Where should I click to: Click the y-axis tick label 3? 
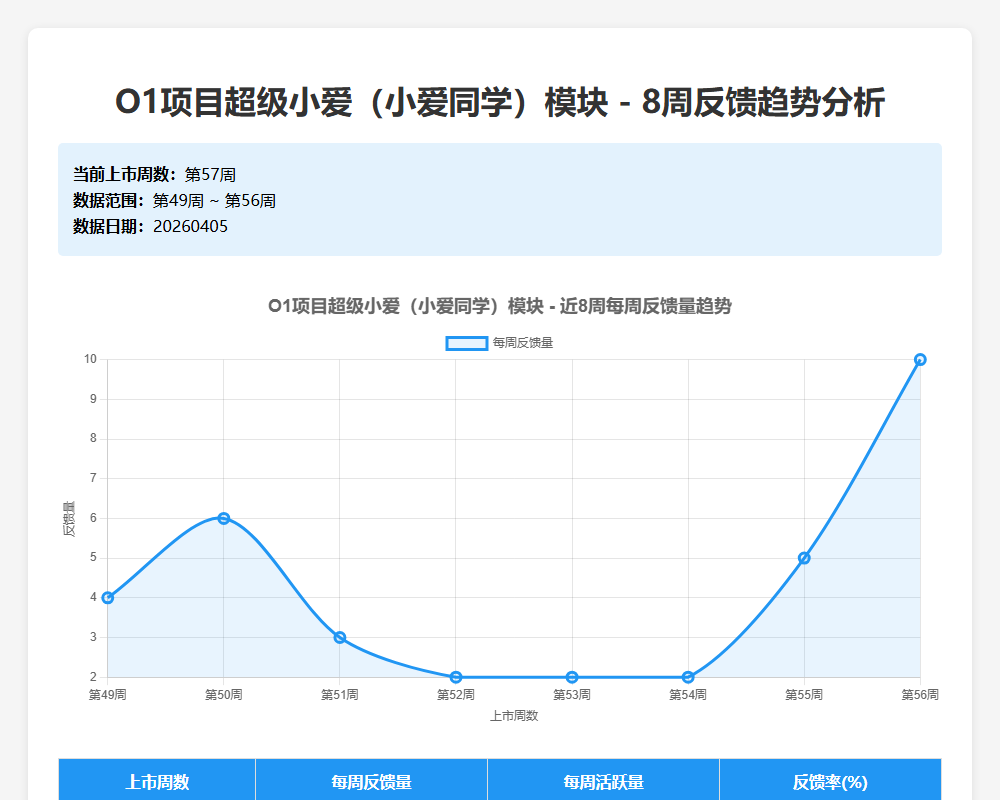tap(94, 637)
